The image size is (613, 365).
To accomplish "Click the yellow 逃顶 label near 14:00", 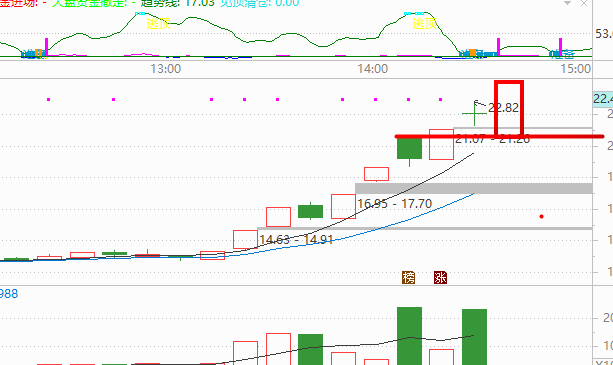I will pyautogui.click(x=425, y=23).
